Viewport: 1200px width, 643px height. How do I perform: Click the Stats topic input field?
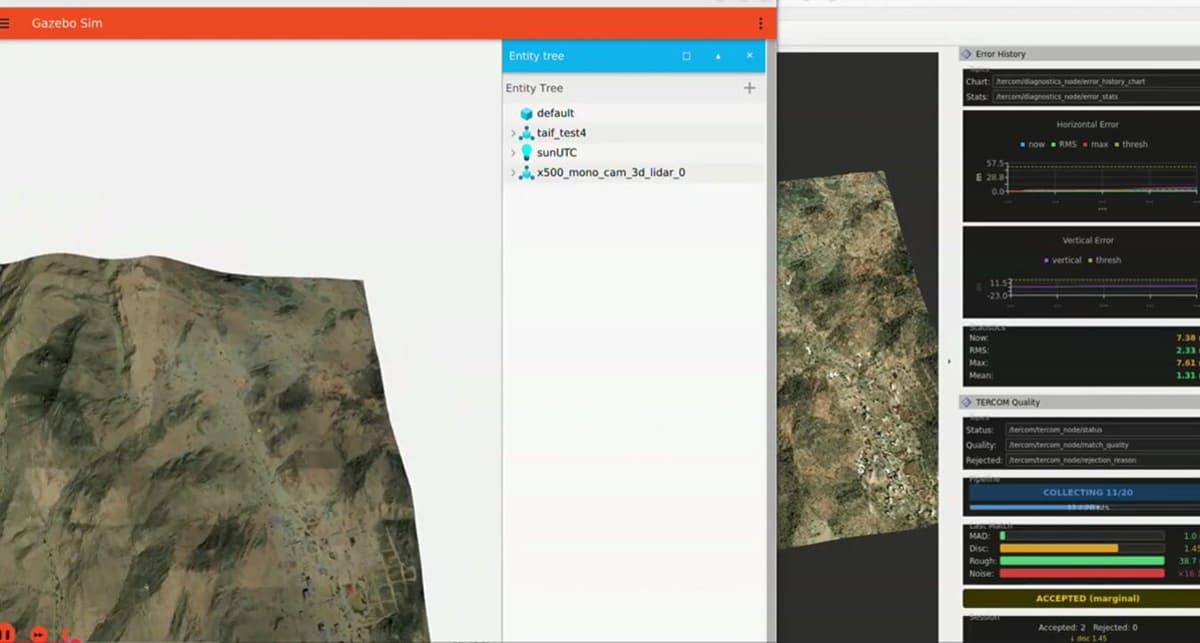tap(1096, 97)
